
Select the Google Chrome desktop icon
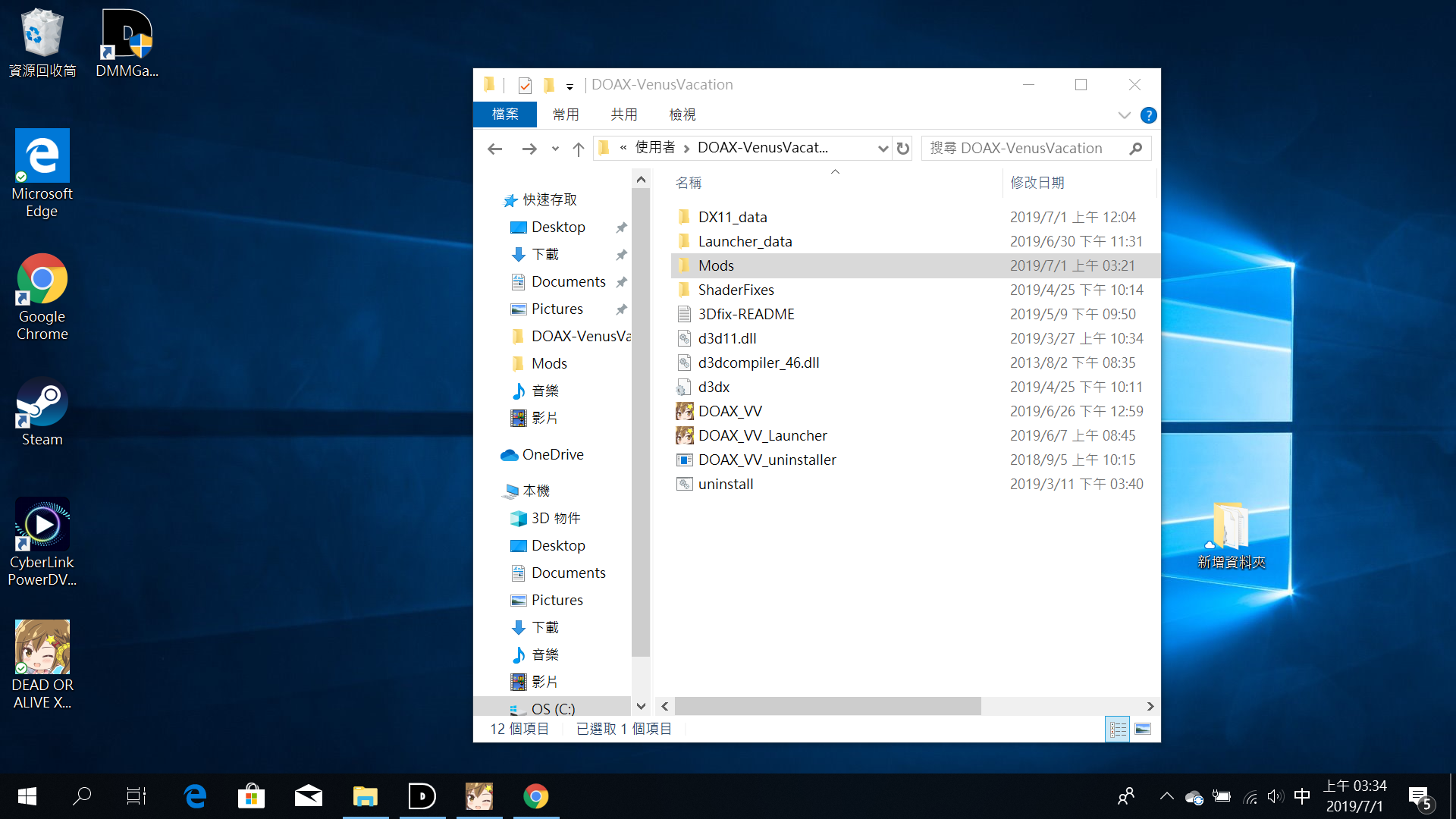pos(42,297)
